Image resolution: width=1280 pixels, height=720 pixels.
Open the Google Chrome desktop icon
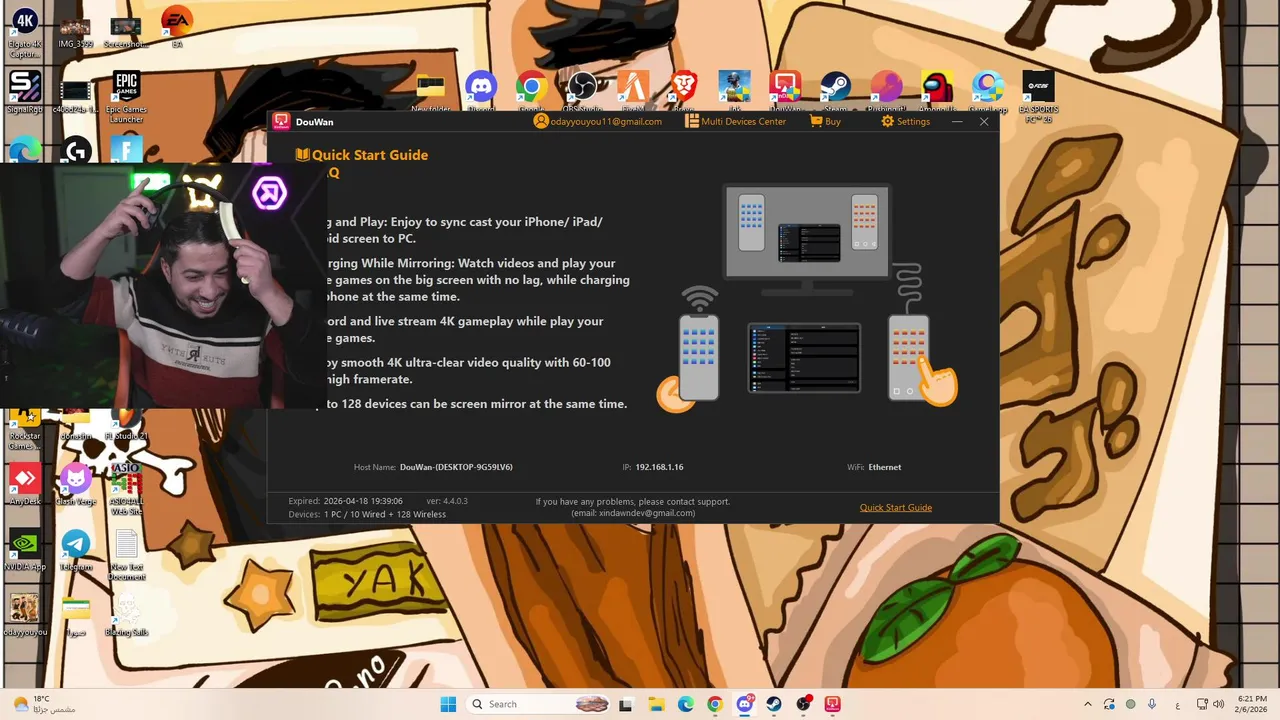531,92
